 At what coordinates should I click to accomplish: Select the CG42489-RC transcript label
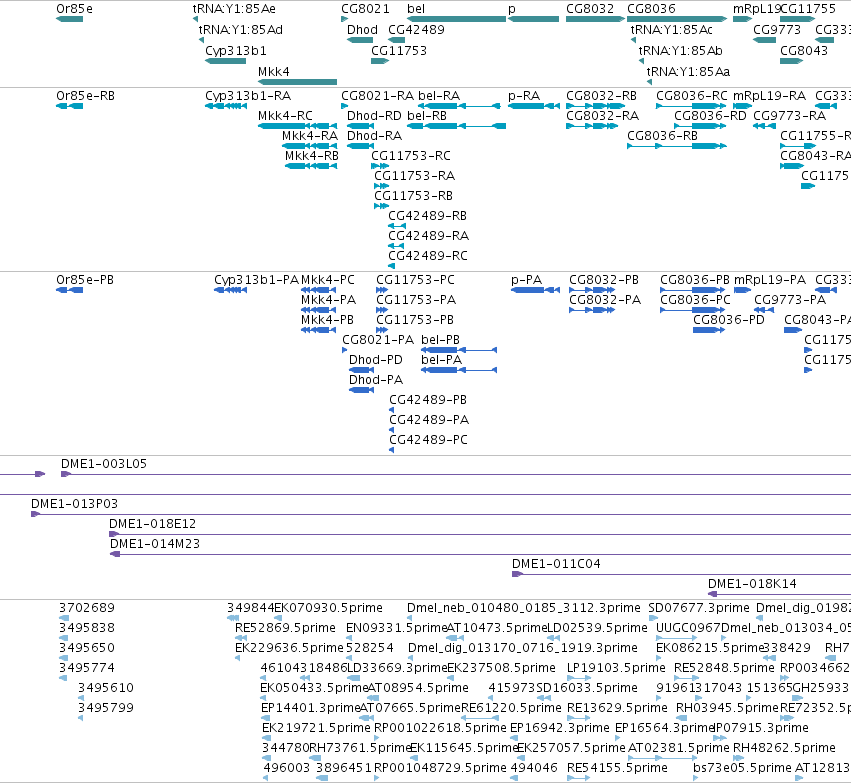point(428,256)
